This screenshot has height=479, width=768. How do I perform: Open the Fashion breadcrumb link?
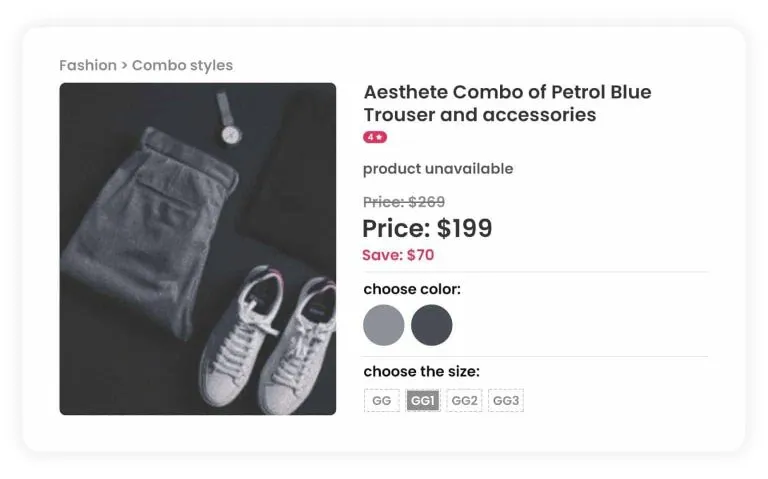click(88, 65)
